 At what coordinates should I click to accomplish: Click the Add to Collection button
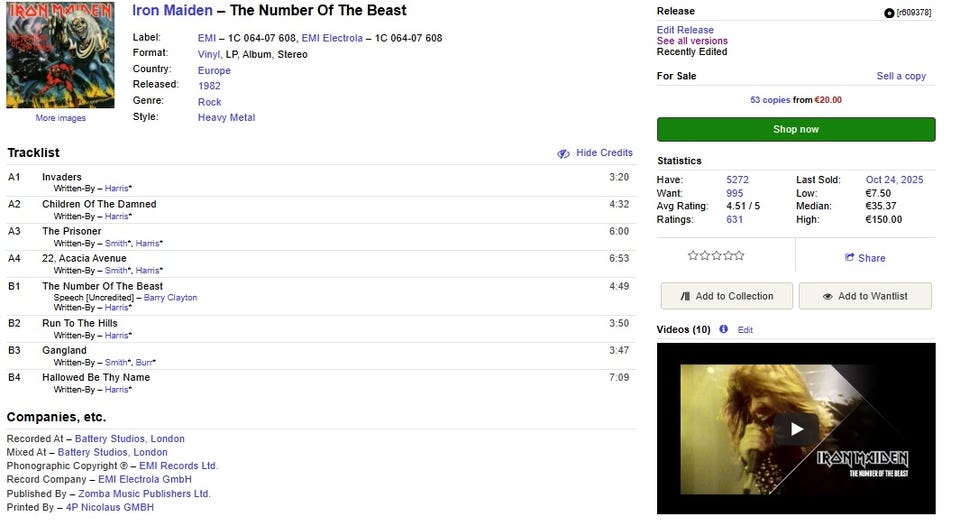pos(727,296)
